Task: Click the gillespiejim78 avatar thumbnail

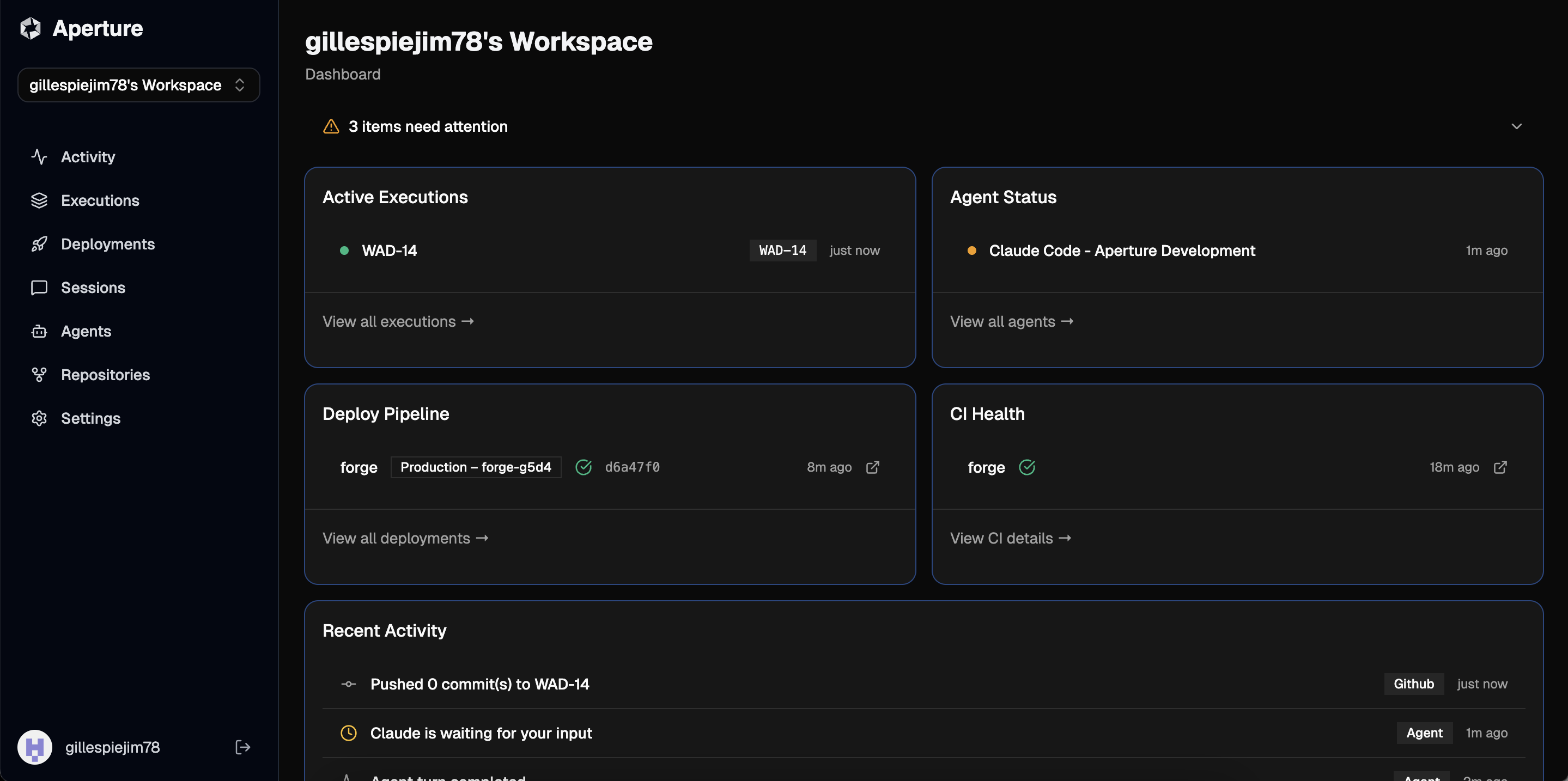Action: pyautogui.click(x=35, y=747)
